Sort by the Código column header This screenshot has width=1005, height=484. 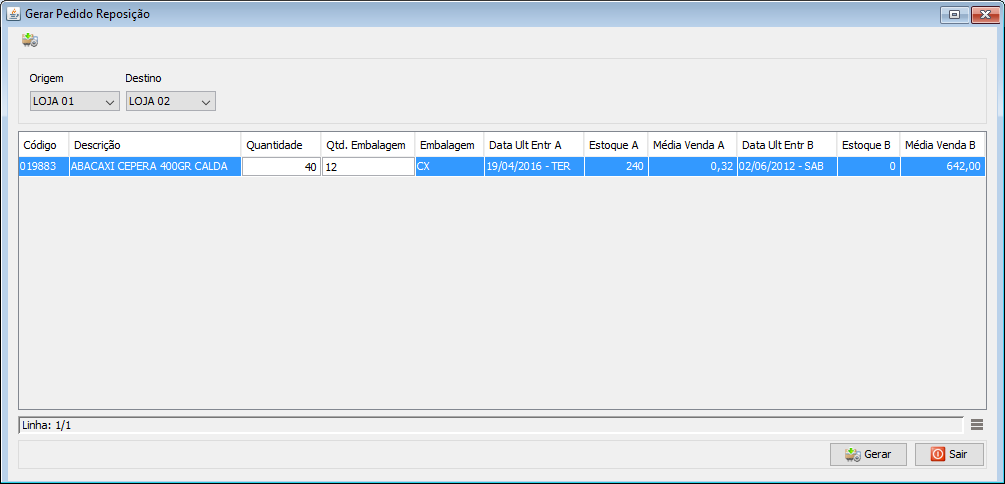(43, 145)
